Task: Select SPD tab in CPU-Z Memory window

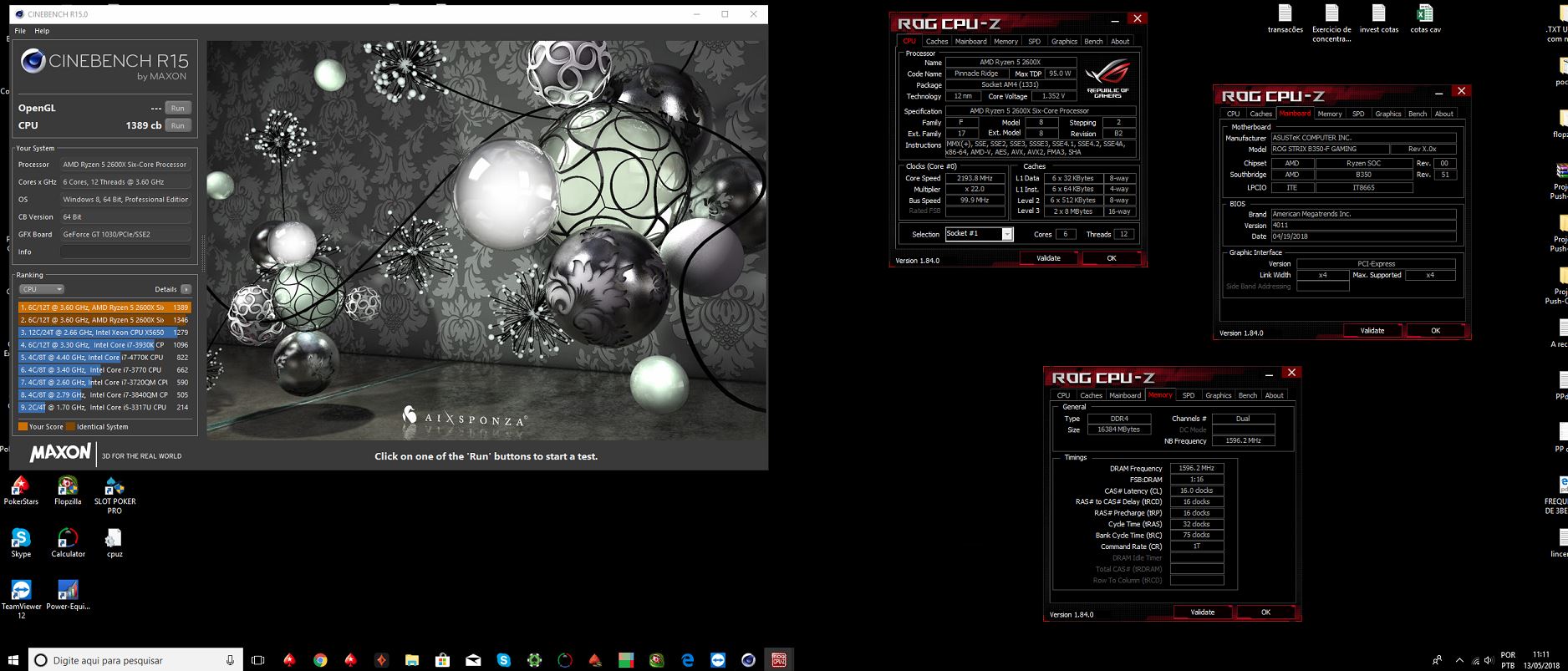Action: (1189, 395)
